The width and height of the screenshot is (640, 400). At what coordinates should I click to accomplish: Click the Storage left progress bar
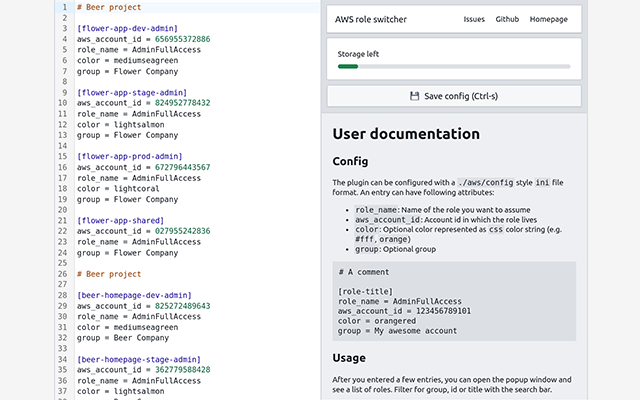[454, 67]
